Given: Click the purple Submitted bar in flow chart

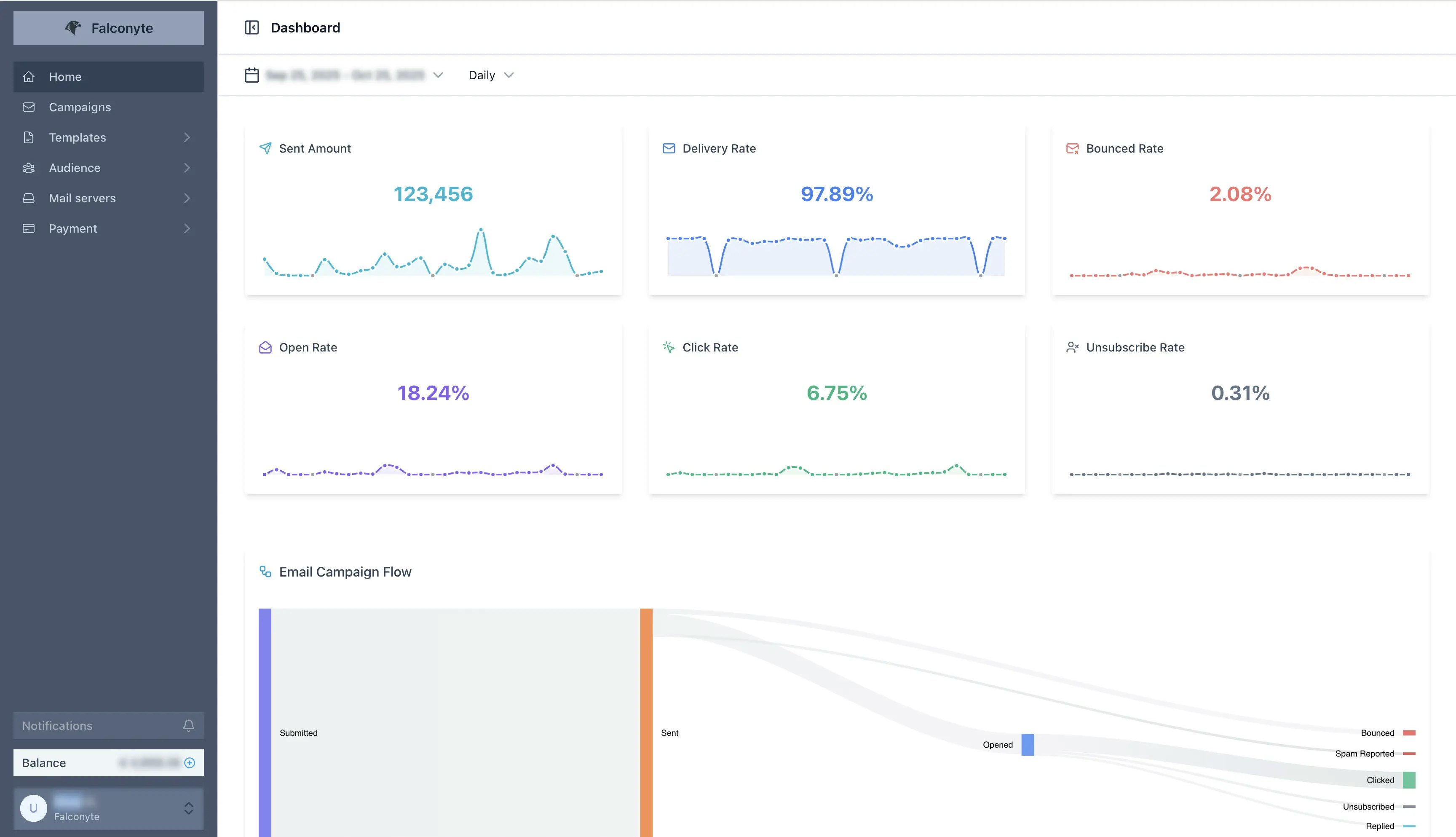Looking at the screenshot, I should (265, 723).
